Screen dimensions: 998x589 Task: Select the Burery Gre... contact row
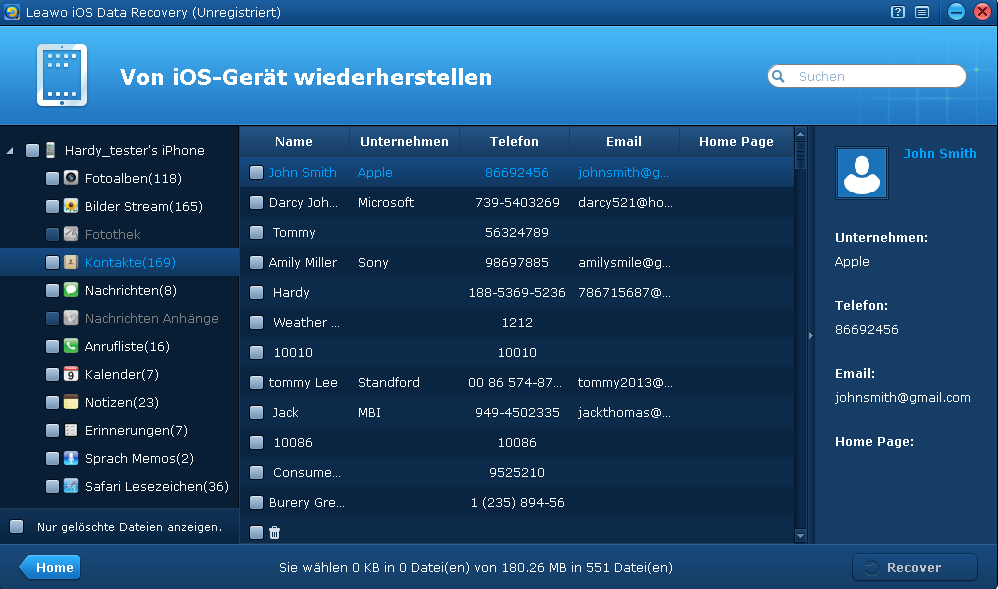[517, 502]
